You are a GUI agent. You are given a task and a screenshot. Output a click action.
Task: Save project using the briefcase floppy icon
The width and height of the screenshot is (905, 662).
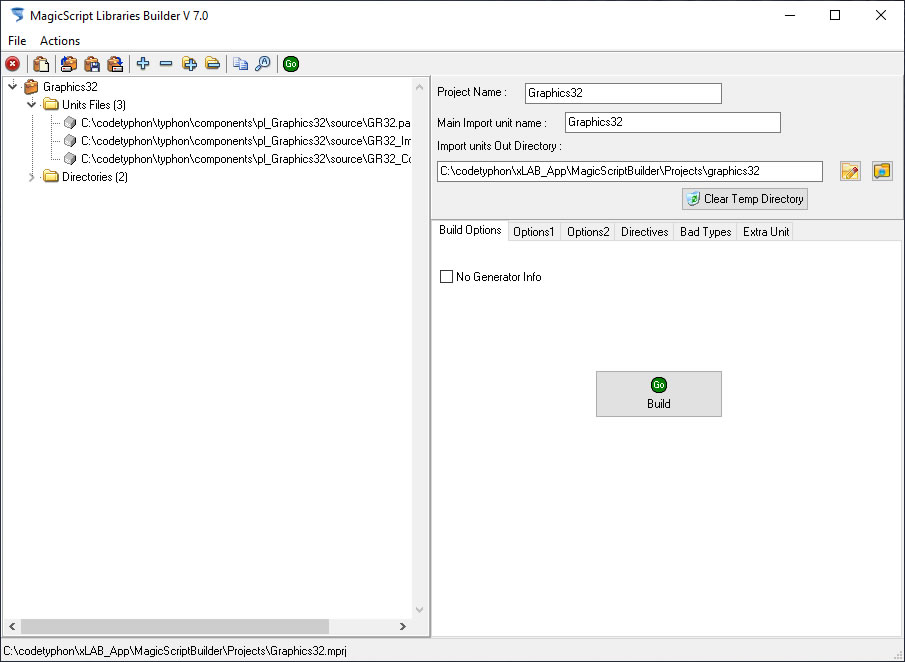[x=92, y=64]
